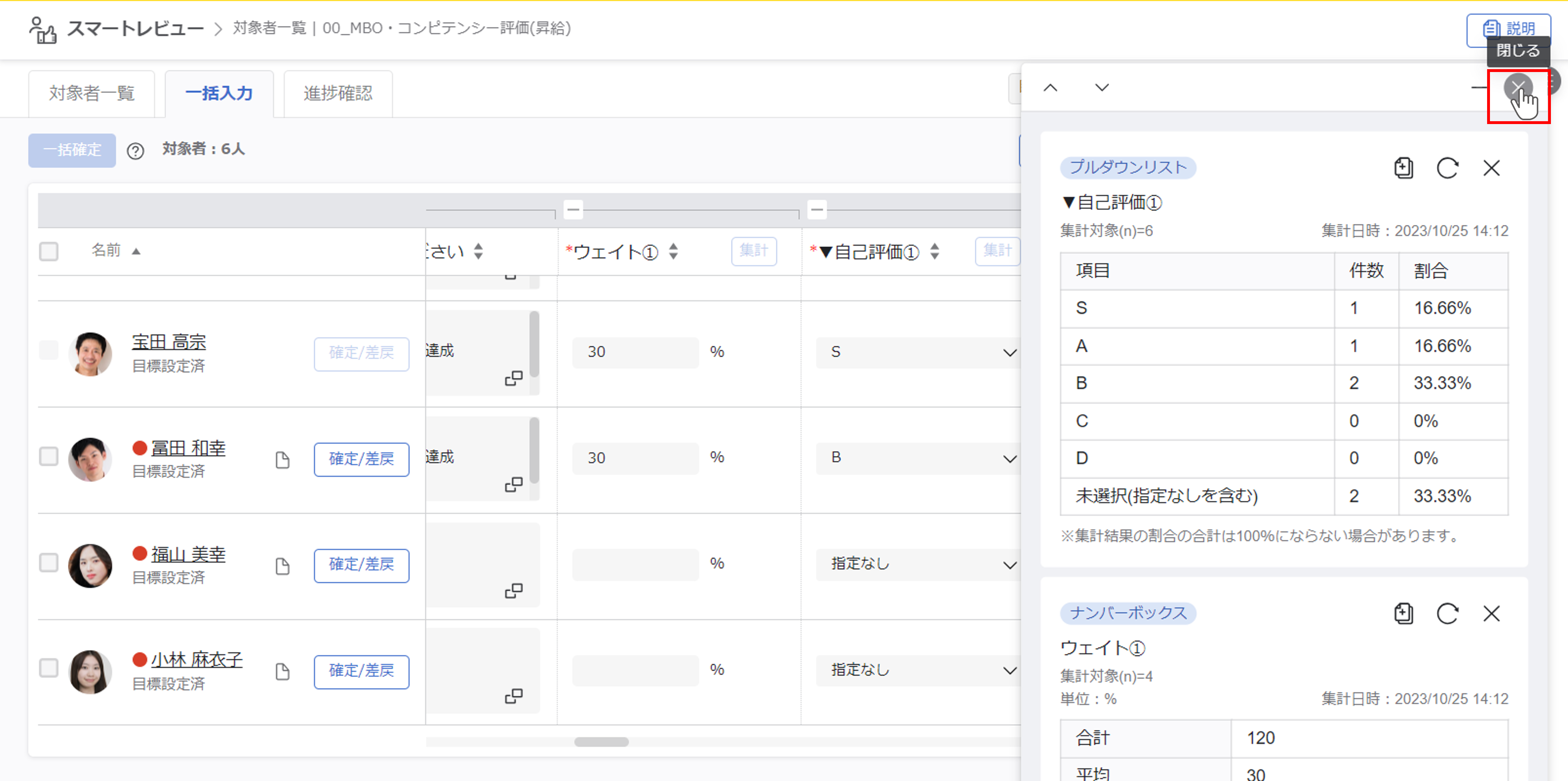The width and height of the screenshot is (1568, 781).
Task: Refresh the ナンバーボックス aggregation
Action: click(x=1448, y=613)
